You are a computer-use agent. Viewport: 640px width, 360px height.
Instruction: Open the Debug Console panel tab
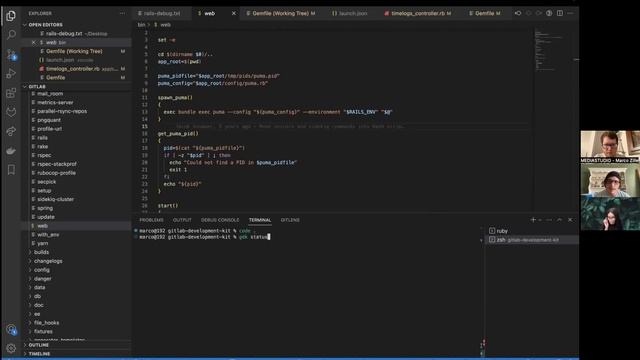(220, 220)
